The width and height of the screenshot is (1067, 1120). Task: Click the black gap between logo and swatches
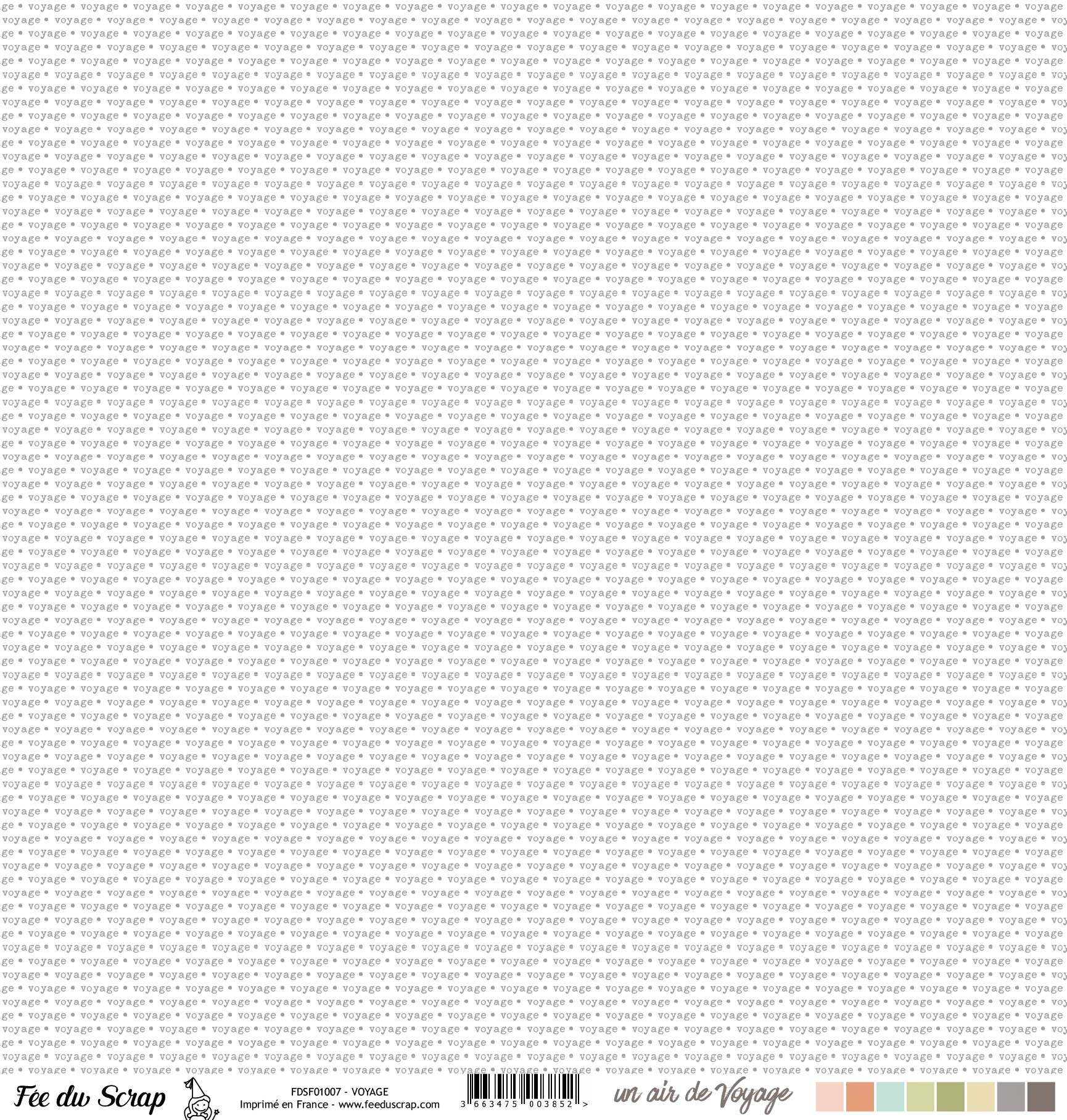click(804, 1097)
